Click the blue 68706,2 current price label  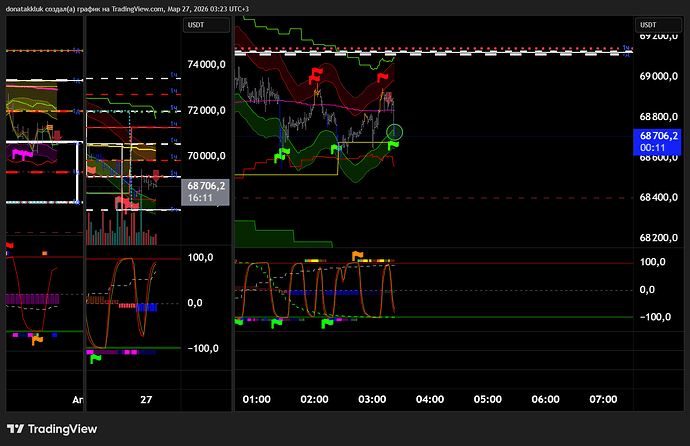(660, 141)
